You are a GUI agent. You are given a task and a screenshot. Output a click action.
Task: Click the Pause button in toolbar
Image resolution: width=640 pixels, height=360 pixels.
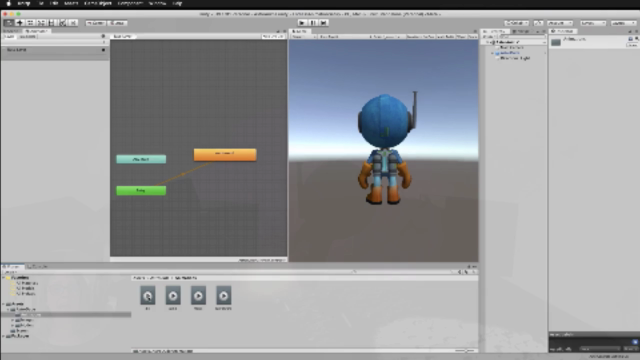[313, 23]
